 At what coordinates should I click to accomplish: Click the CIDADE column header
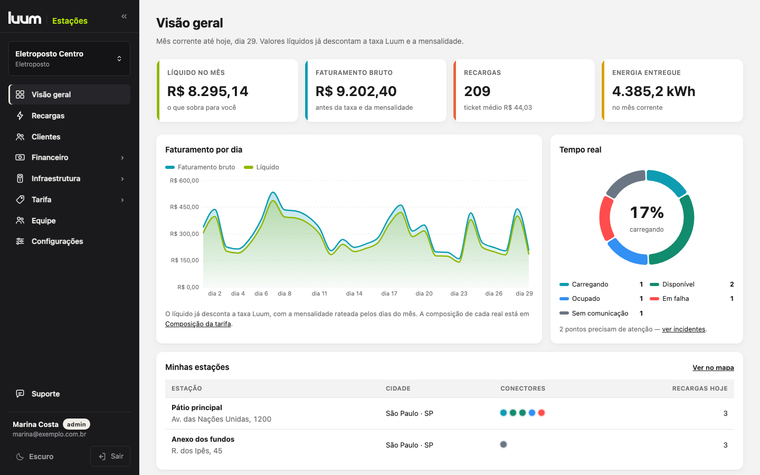click(x=398, y=389)
